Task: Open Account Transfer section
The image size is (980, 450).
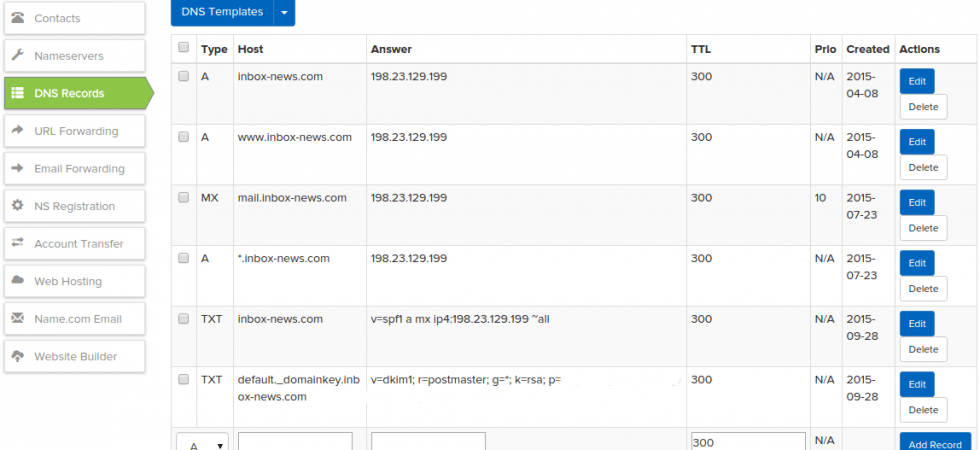Action: click(74, 243)
